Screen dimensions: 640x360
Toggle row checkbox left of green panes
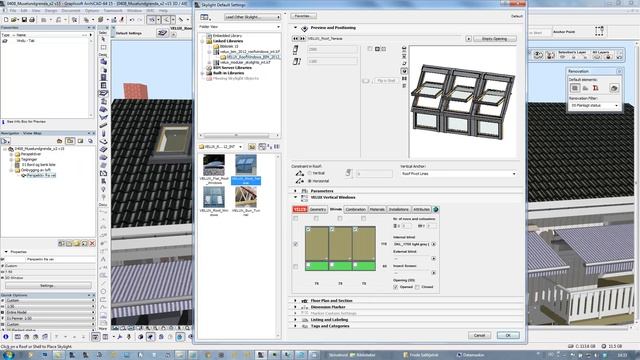click(296, 267)
